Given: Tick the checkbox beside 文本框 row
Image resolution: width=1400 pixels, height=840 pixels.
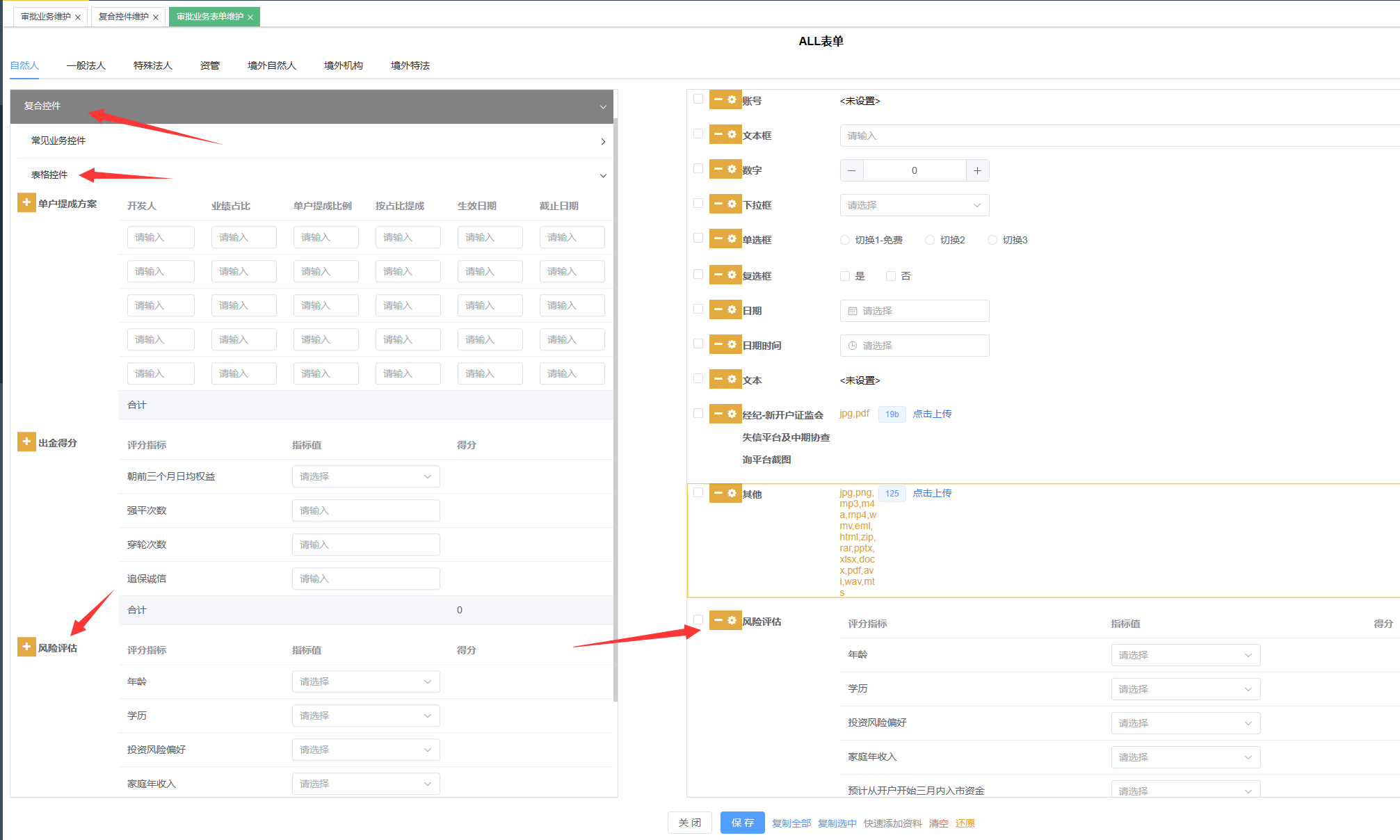Looking at the screenshot, I should [x=698, y=134].
